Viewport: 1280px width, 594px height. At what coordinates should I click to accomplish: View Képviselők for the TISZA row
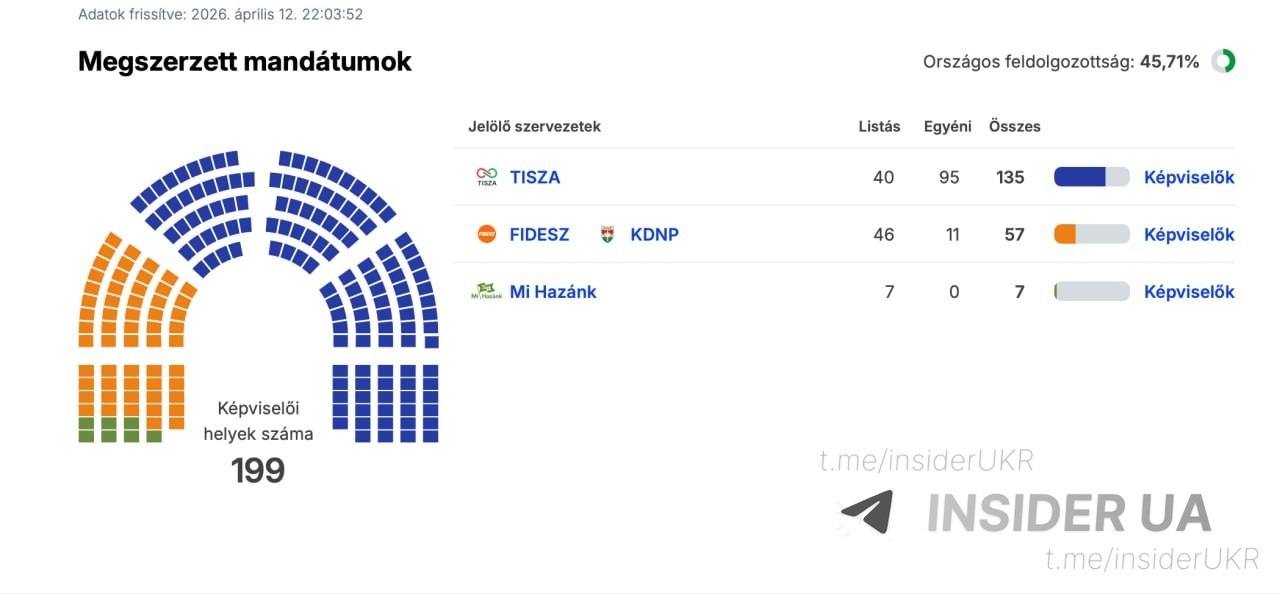[x=1189, y=178]
